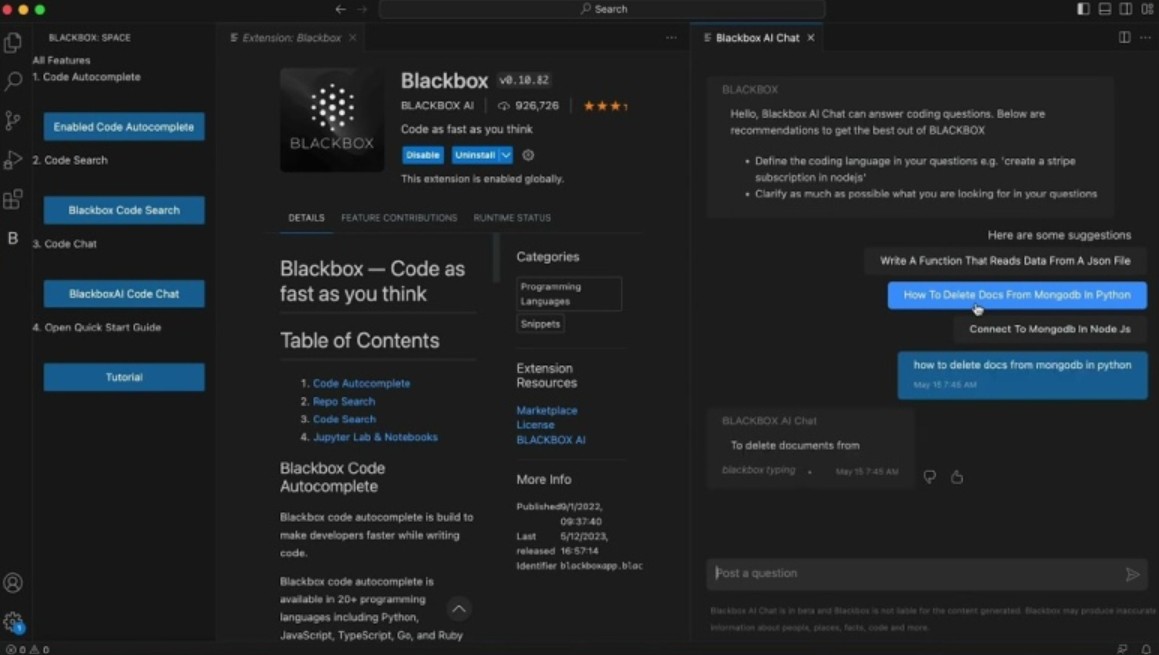Open the Marketplace resource link
Screen dimensions: 1159x655
pyautogui.click(x=546, y=410)
